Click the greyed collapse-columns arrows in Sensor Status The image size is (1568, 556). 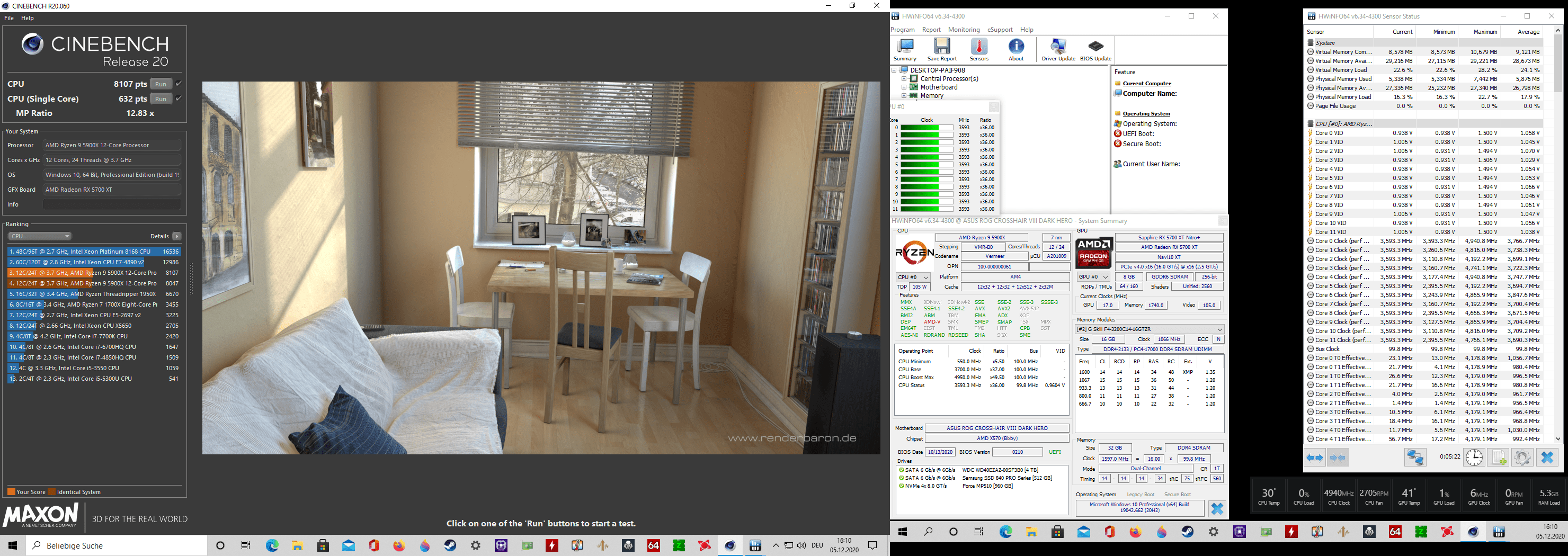tap(1338, 458)
